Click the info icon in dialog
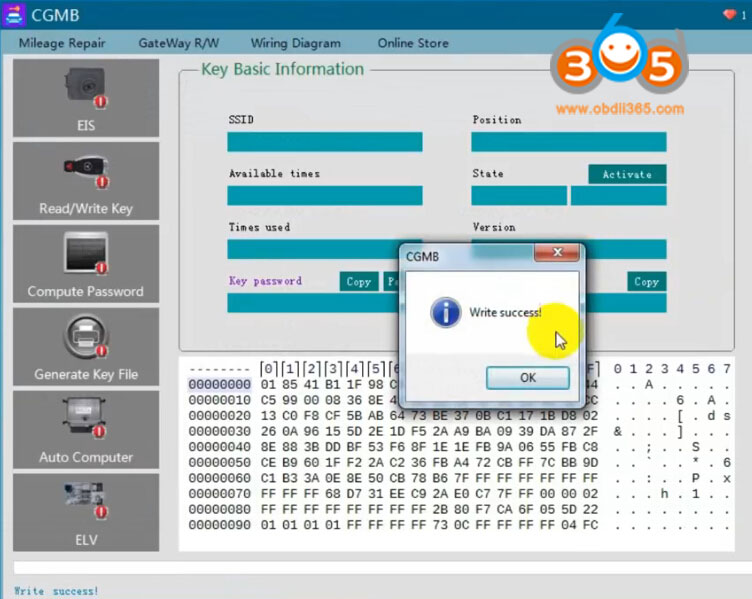Viewport: 752px width, 599px height. [445, 313]
